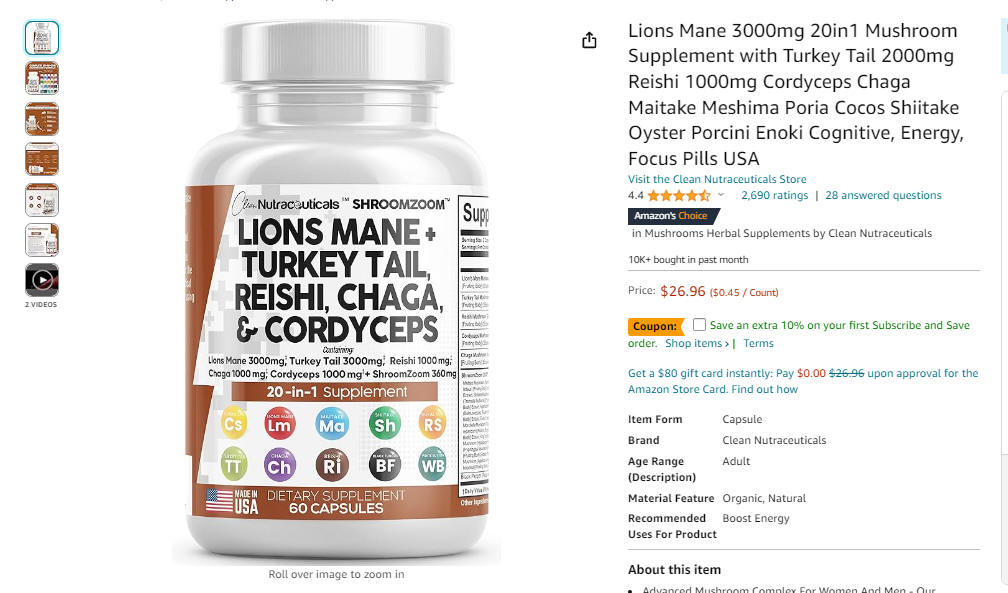
Task: View the third product thumbnail image
Action: click(x=42, y=119)
